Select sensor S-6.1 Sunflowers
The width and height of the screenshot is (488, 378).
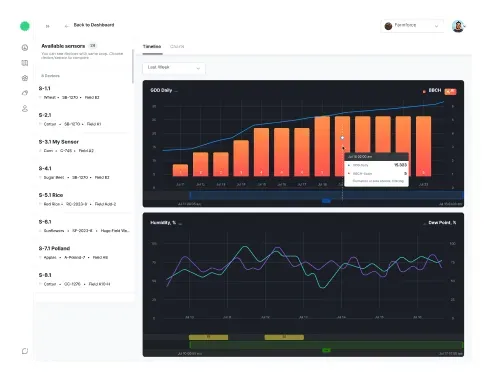[83, 226]
